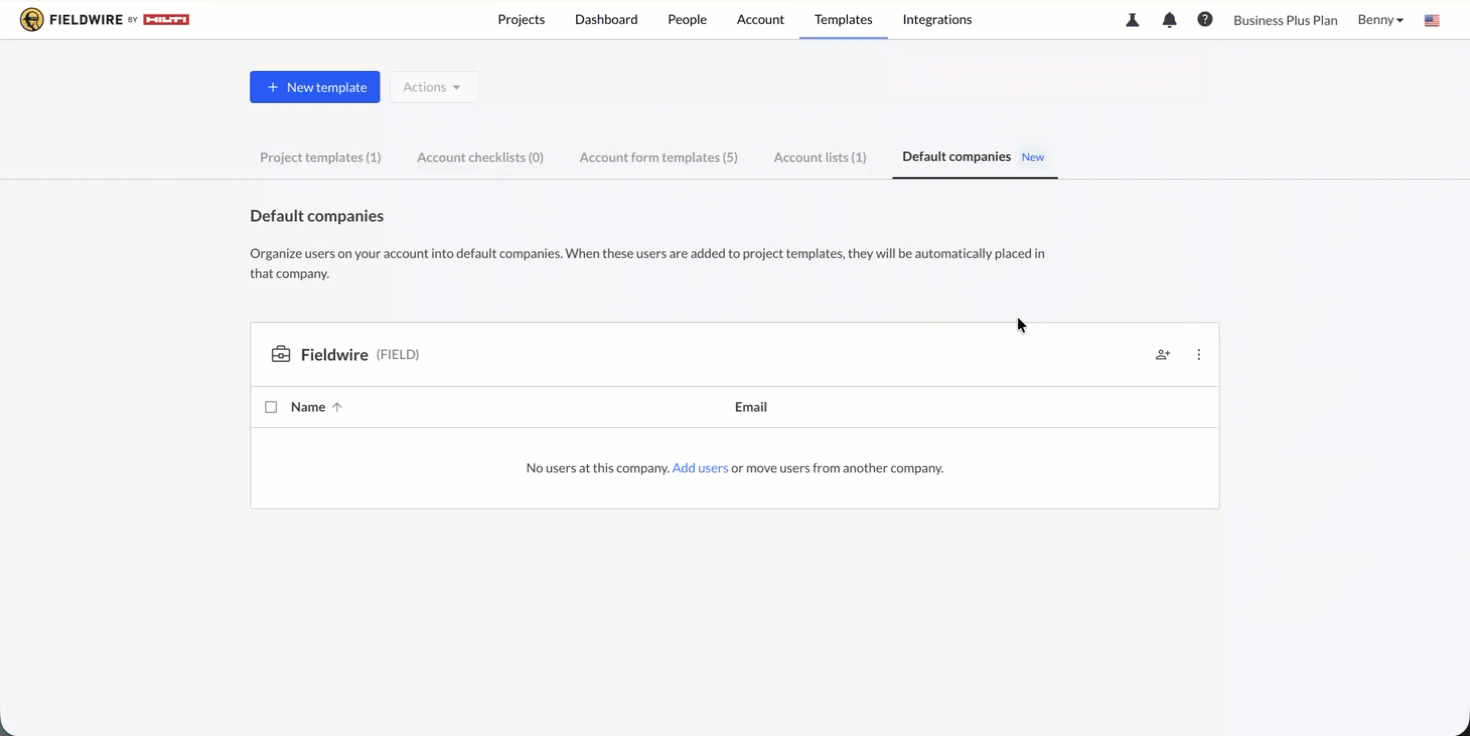Open the Integrations menu item
The width and height of the screenshot is (1470, 736).
(937, 19)
